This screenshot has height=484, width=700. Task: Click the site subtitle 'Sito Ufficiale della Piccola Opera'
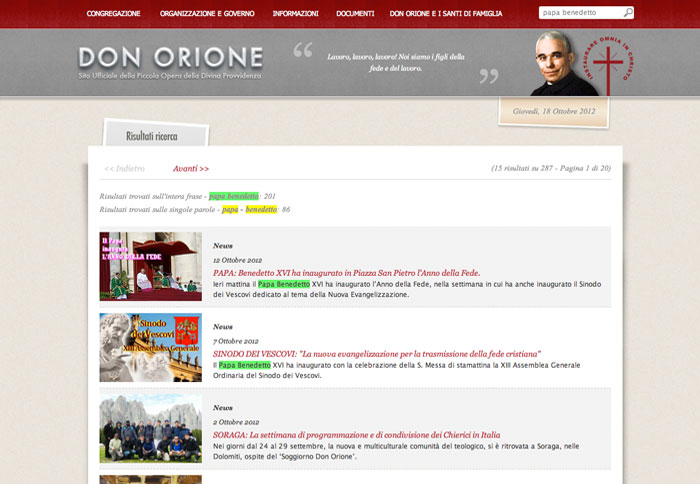[x=170, y=76]
